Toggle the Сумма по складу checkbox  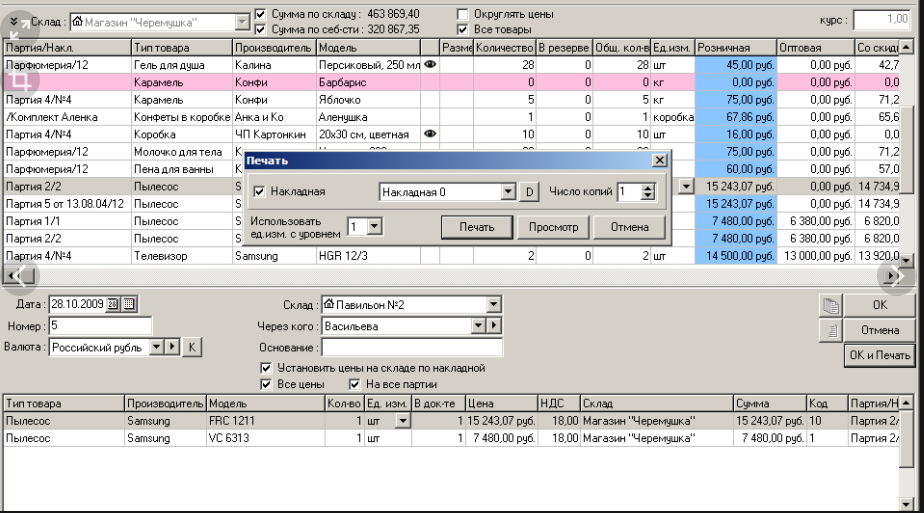[260, 14]
